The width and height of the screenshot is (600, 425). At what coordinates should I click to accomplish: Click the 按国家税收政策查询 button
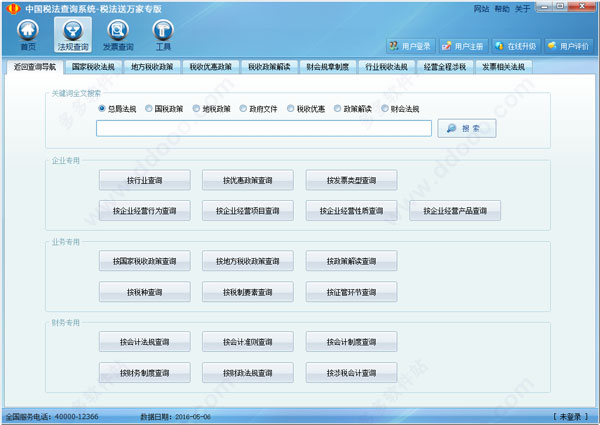pyautogui.click(x=145, y=261)
